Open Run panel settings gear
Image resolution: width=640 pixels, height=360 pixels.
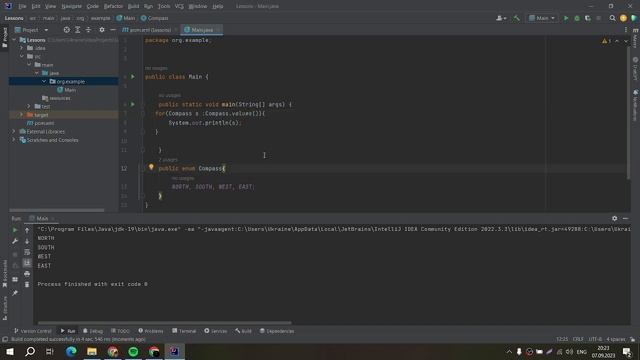point(614,218)
